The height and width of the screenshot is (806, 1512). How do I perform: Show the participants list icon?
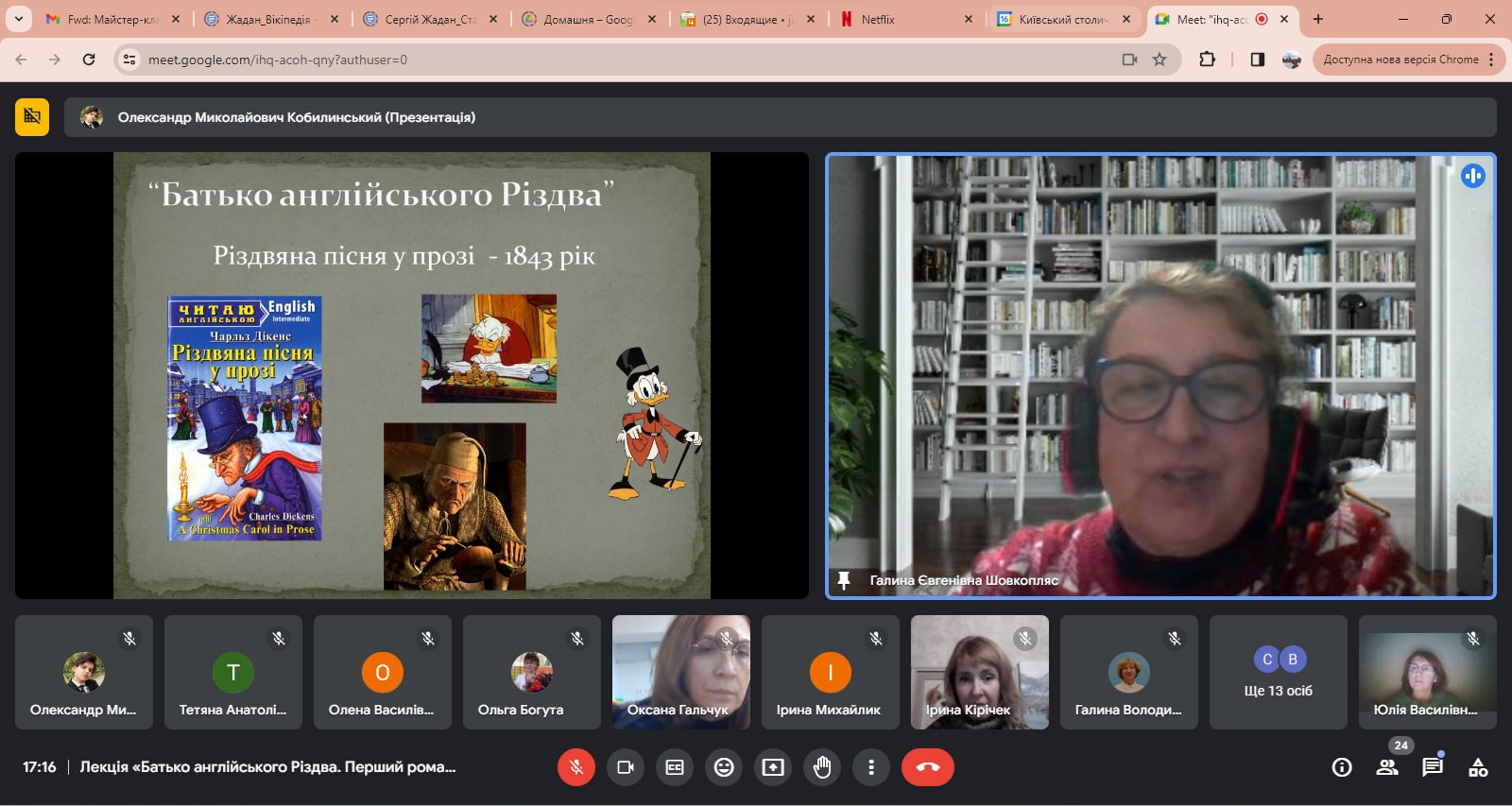[1387, 767]
